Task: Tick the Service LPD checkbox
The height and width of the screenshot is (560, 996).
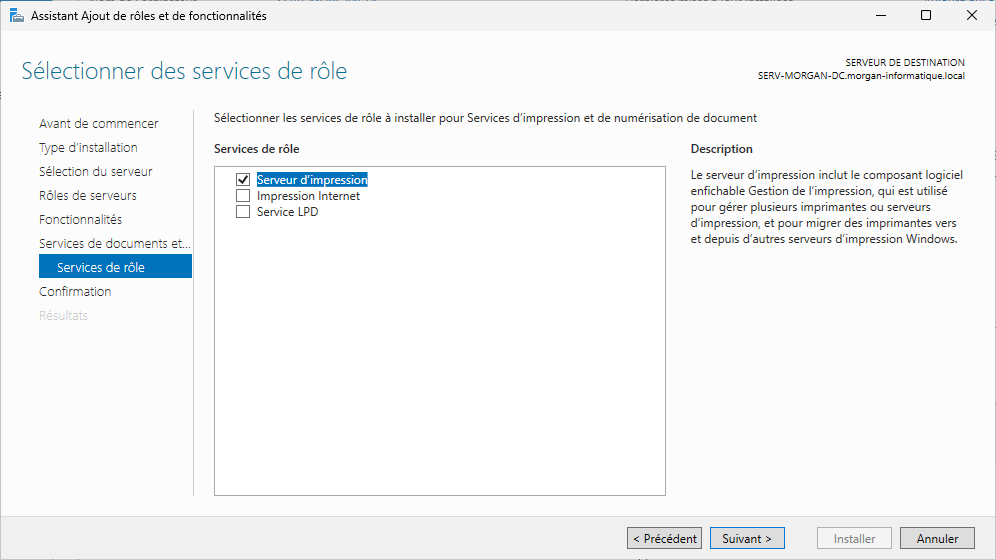Action: pos(242,212)
